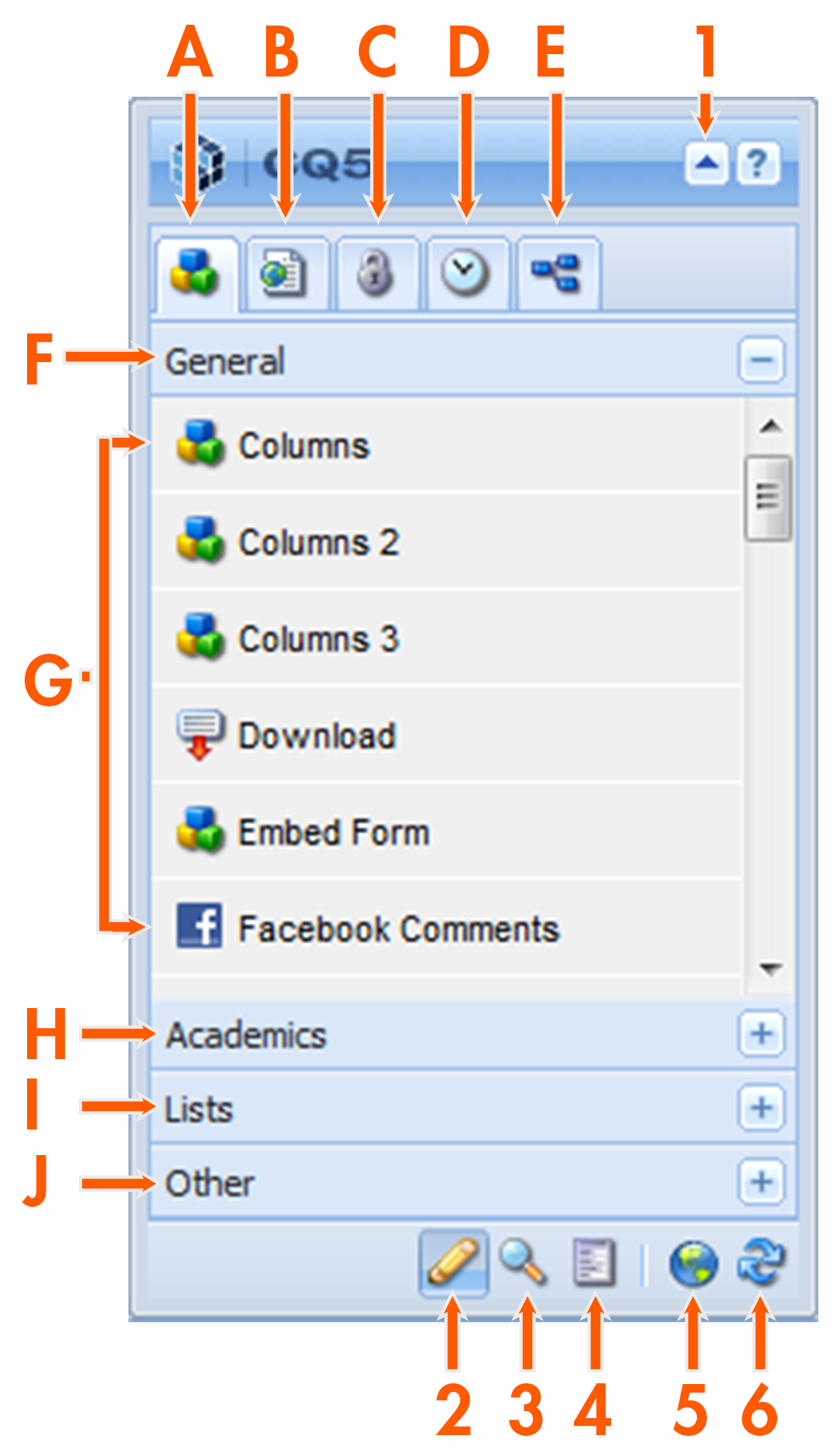Click the help question mark button

pyautogui.click(x=757, y=164)
